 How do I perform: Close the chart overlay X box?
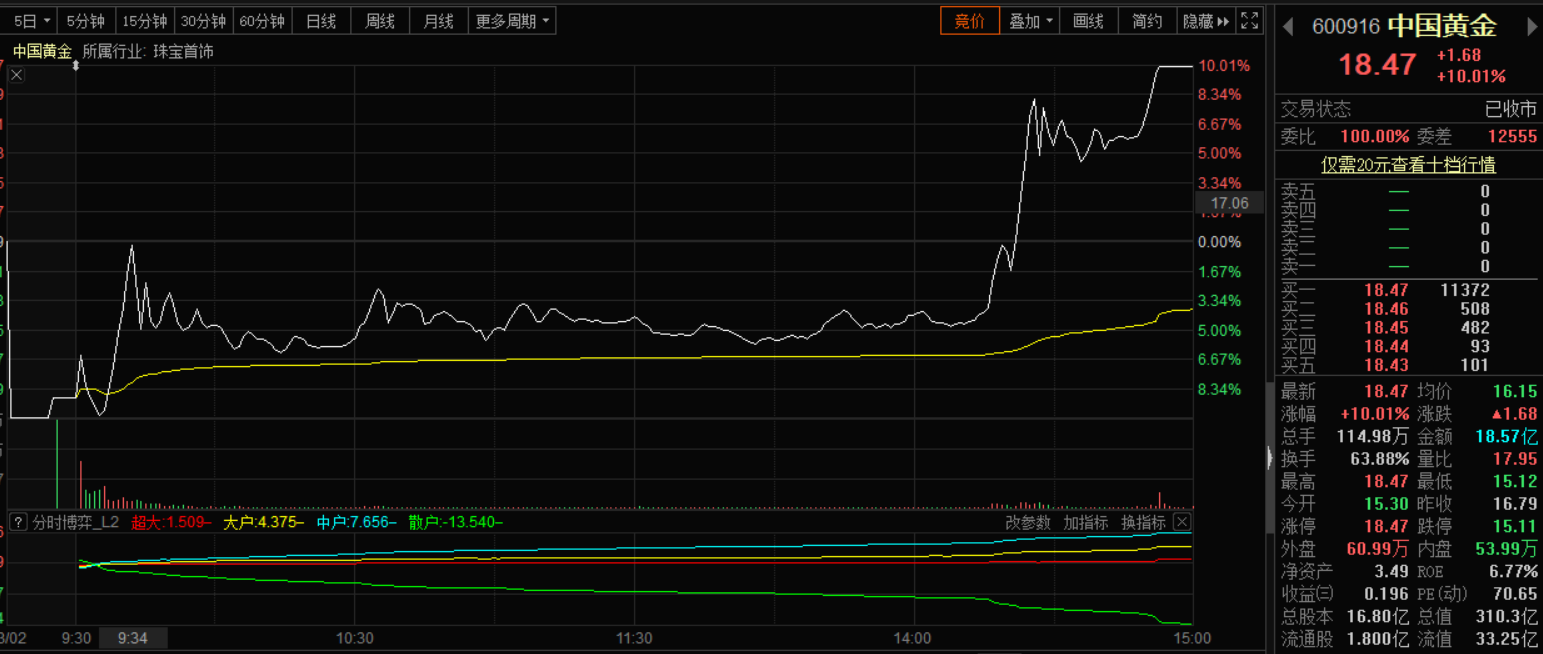click(17, 75)
